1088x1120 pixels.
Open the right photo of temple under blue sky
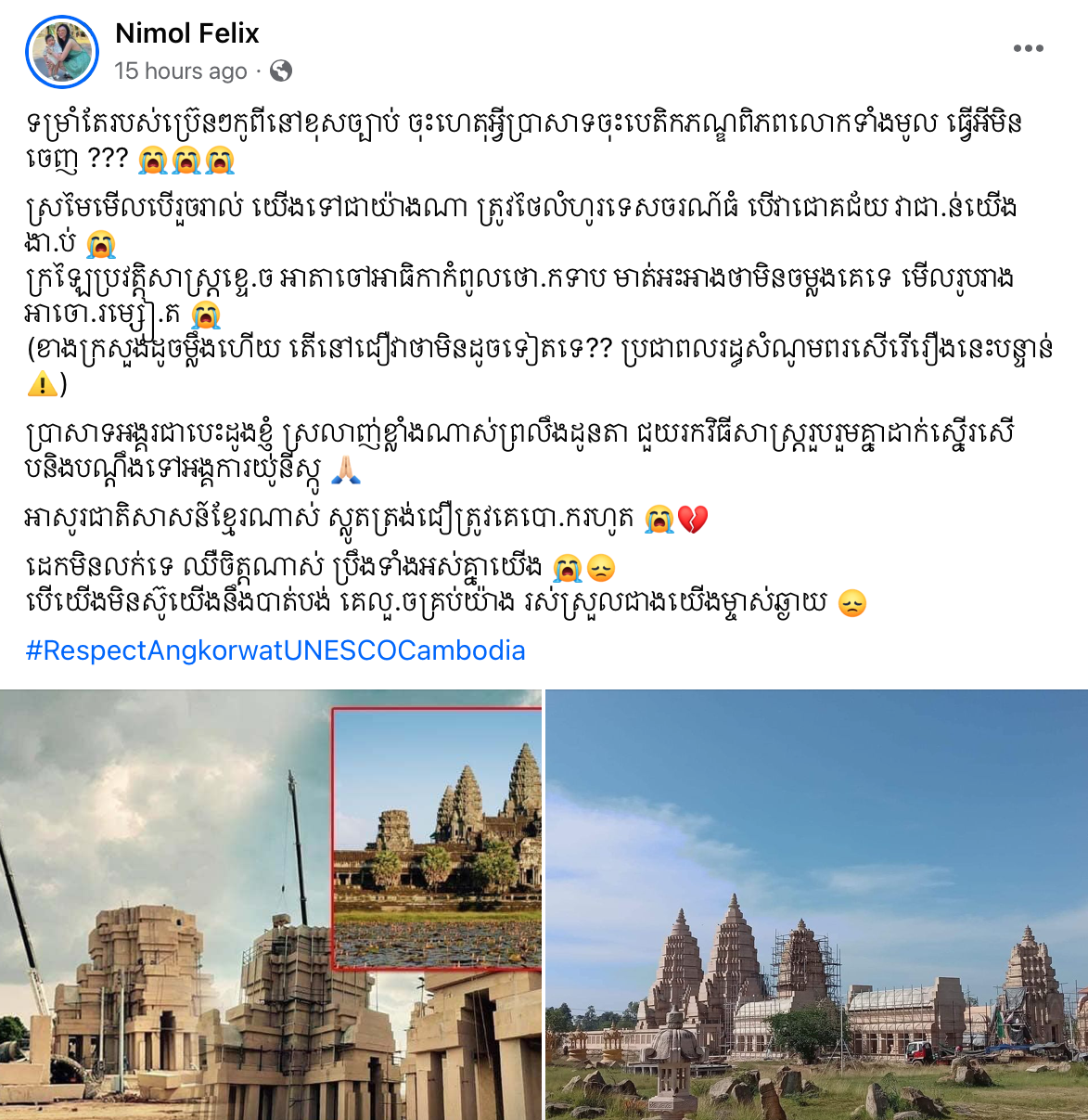(x=817, y=905)
